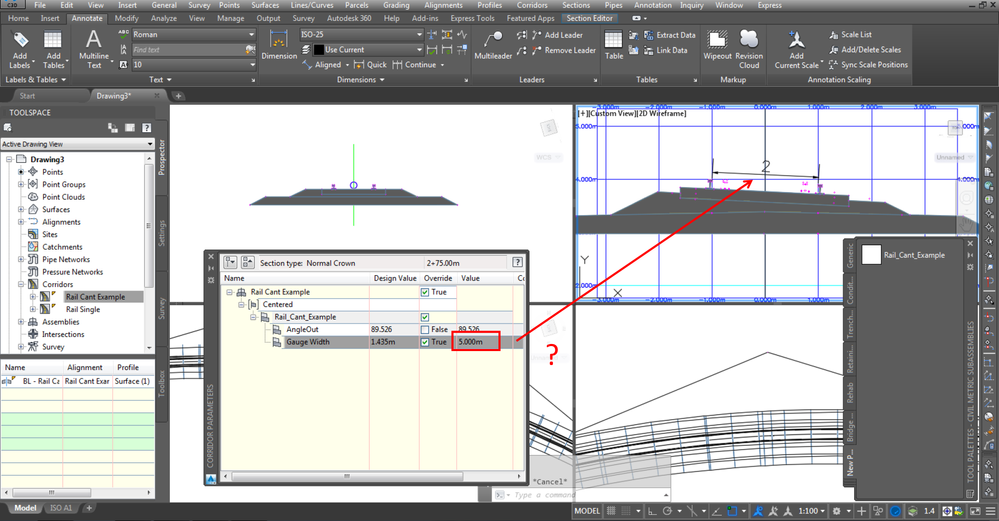
Task: Close the Corridor Parameters palette
Action: (211, 257)
